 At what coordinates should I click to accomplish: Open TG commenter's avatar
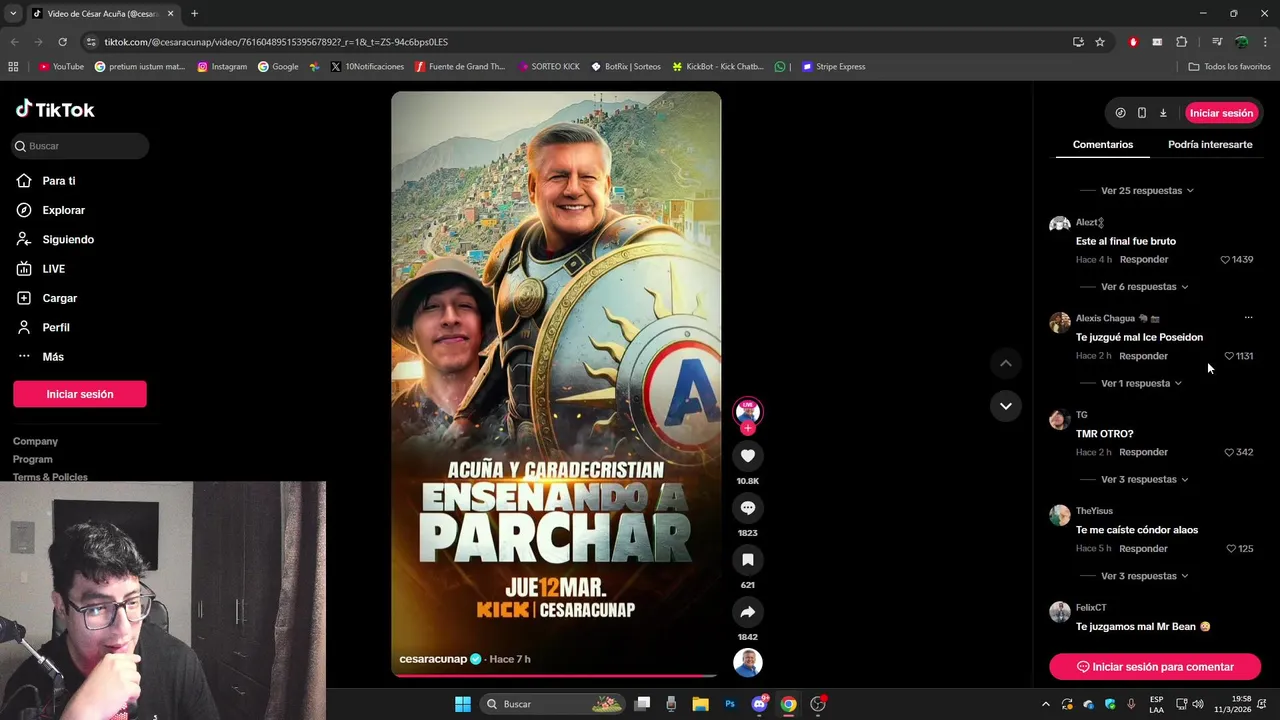coord(1060,419)
